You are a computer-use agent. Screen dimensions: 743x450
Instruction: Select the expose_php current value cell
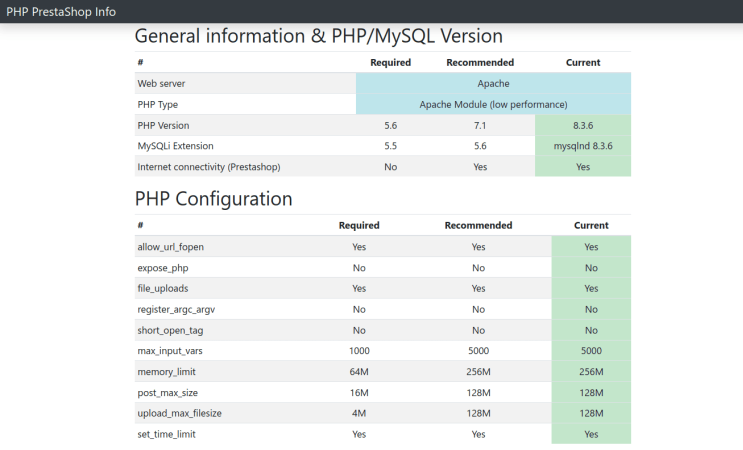pos(591,268)
